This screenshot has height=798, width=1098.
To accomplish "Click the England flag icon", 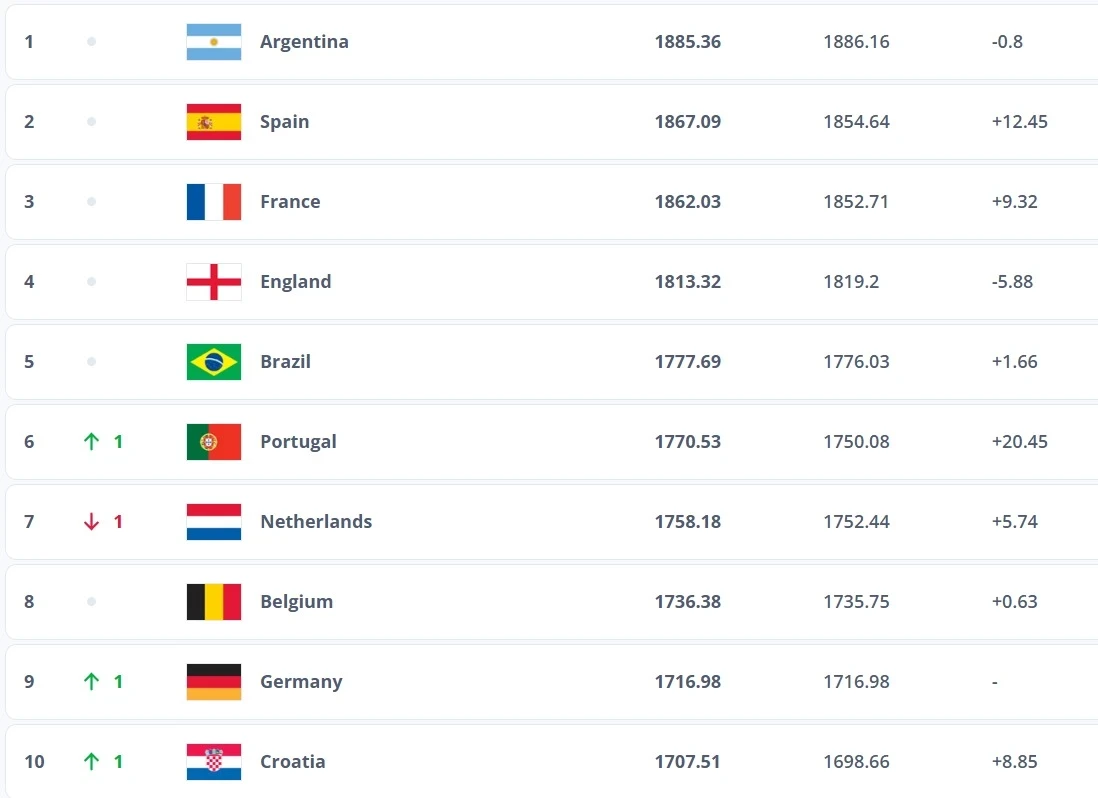I will click(214, 282).
